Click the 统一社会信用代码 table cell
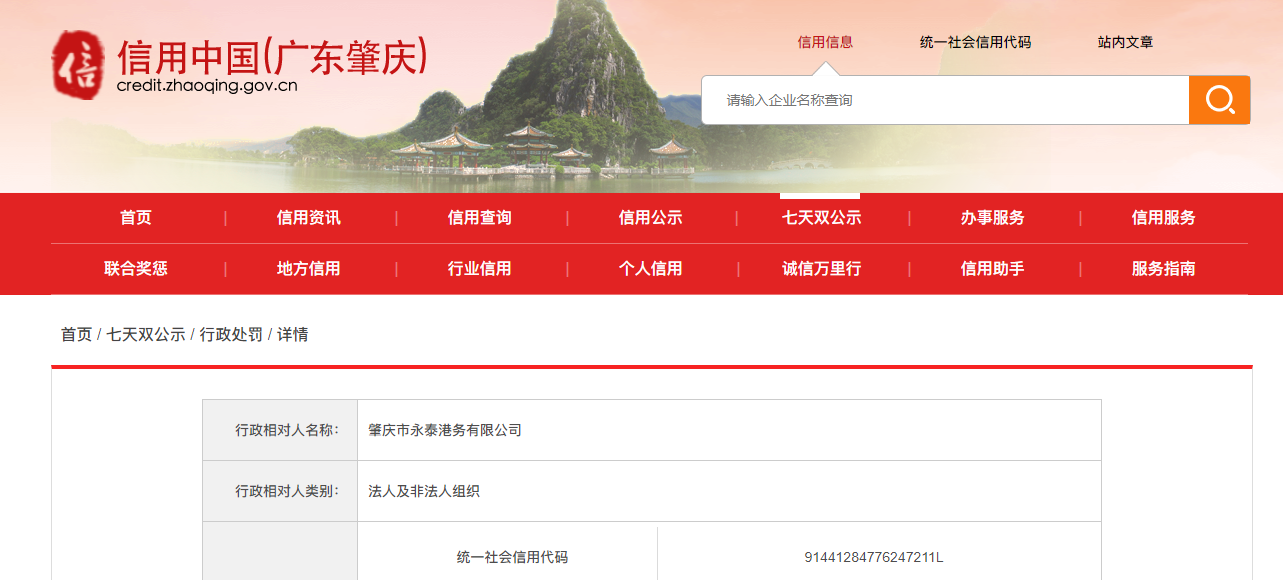This screenshot has width=1283, height=580. click(x=512, y=557)
